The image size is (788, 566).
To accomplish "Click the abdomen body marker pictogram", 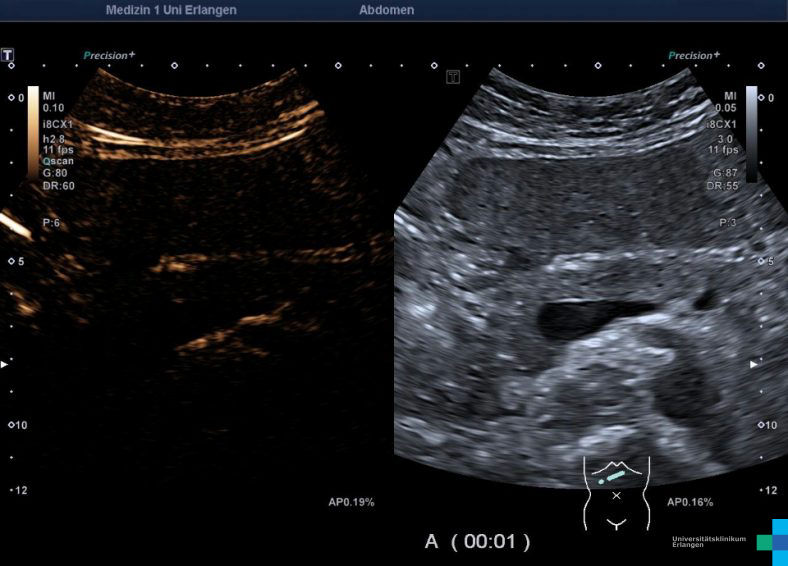I will pos(616,492).
